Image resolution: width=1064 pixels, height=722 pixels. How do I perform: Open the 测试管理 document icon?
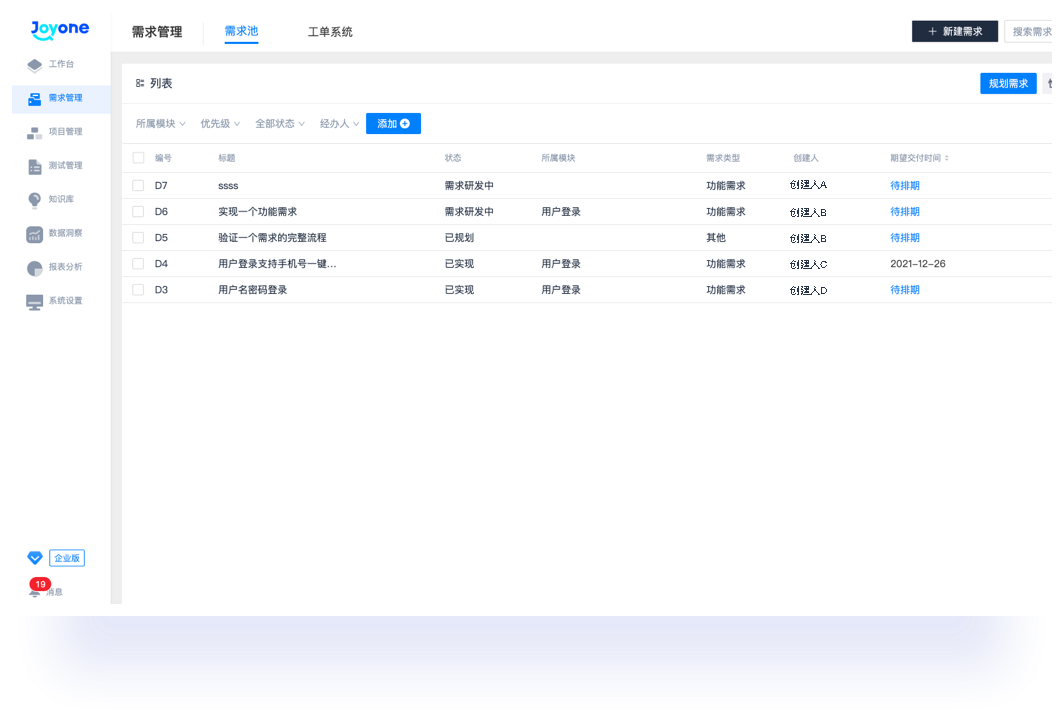pyautogui.click(x=35, y=166)
